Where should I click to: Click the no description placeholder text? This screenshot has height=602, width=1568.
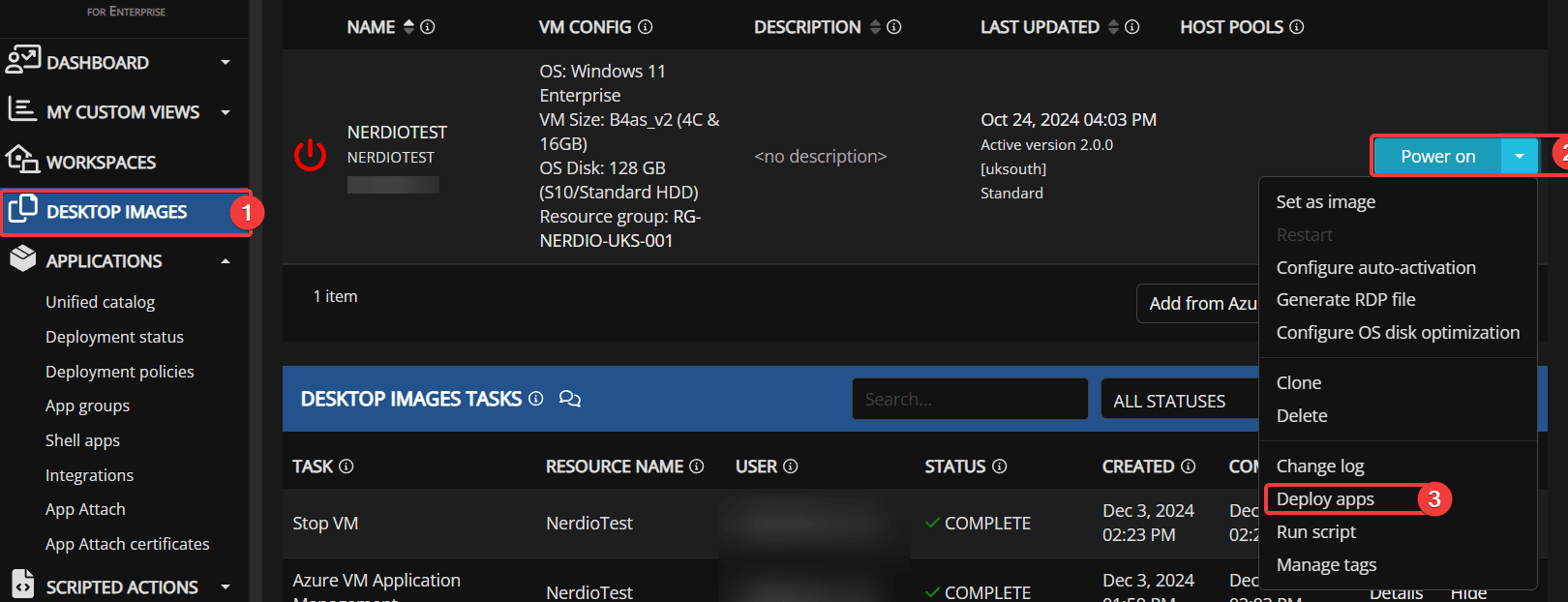click(820, 157)
